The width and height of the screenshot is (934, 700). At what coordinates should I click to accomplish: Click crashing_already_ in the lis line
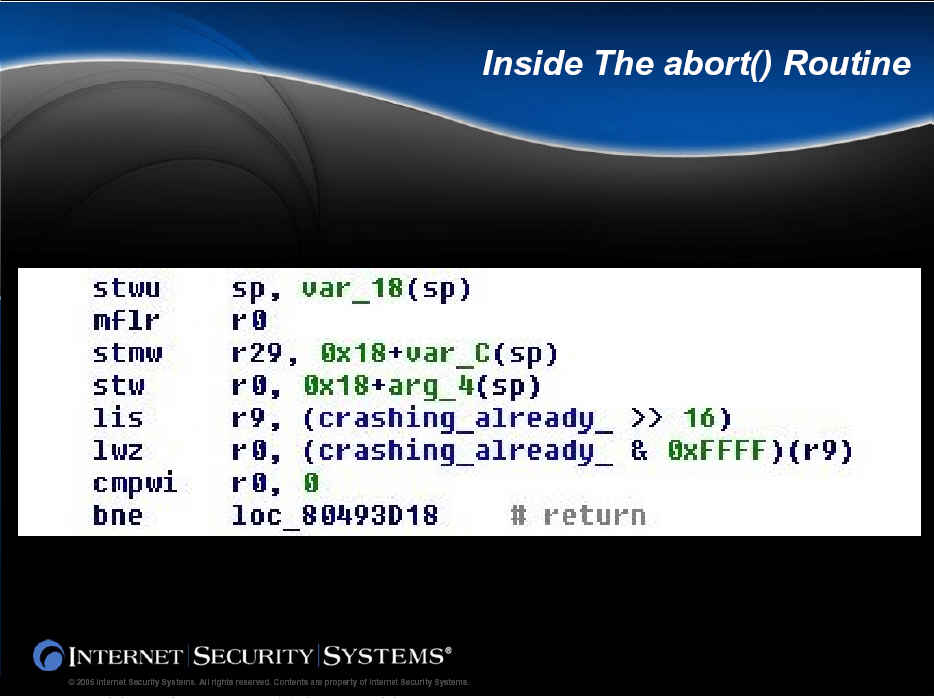457,418
